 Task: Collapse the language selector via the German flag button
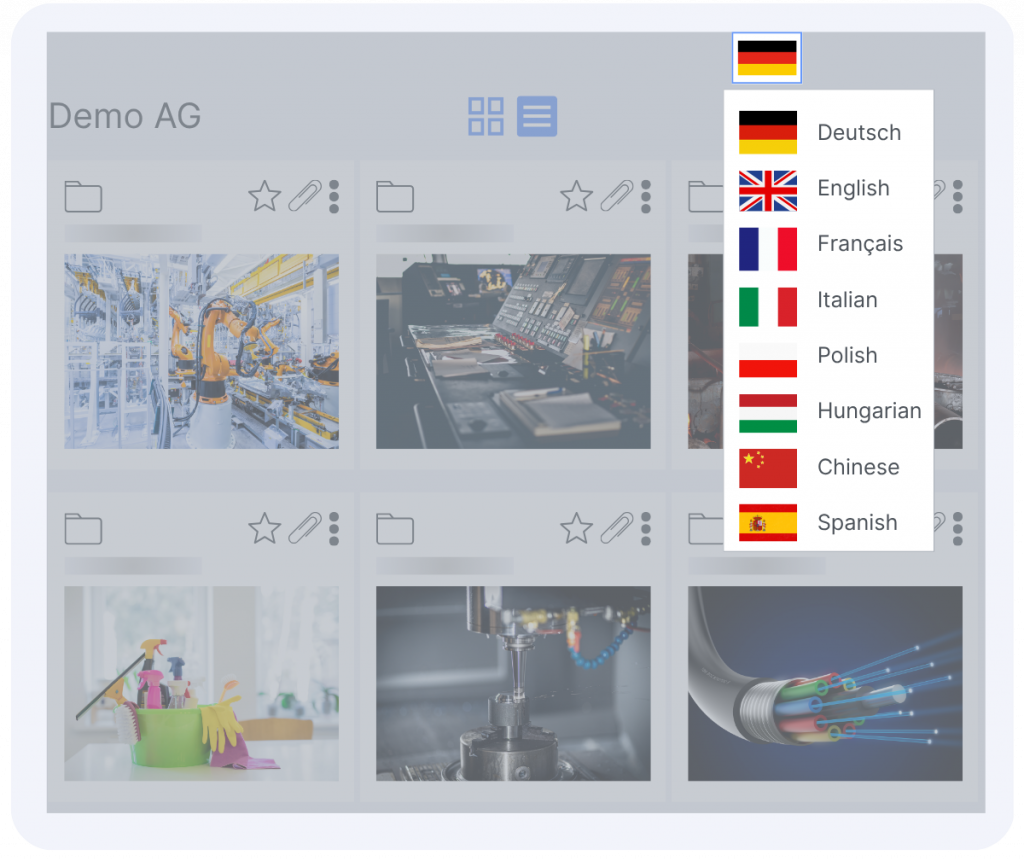[x=767, y=58]
